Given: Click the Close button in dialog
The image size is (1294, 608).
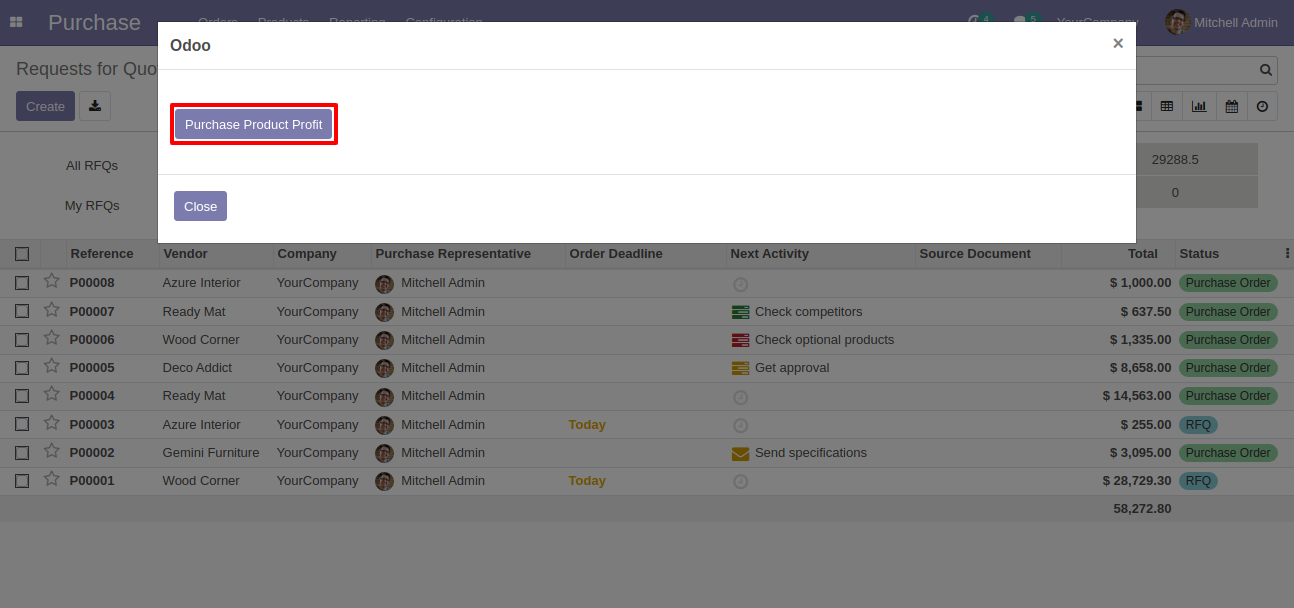Looking at the screenshot, I should (x=200, y=206).
